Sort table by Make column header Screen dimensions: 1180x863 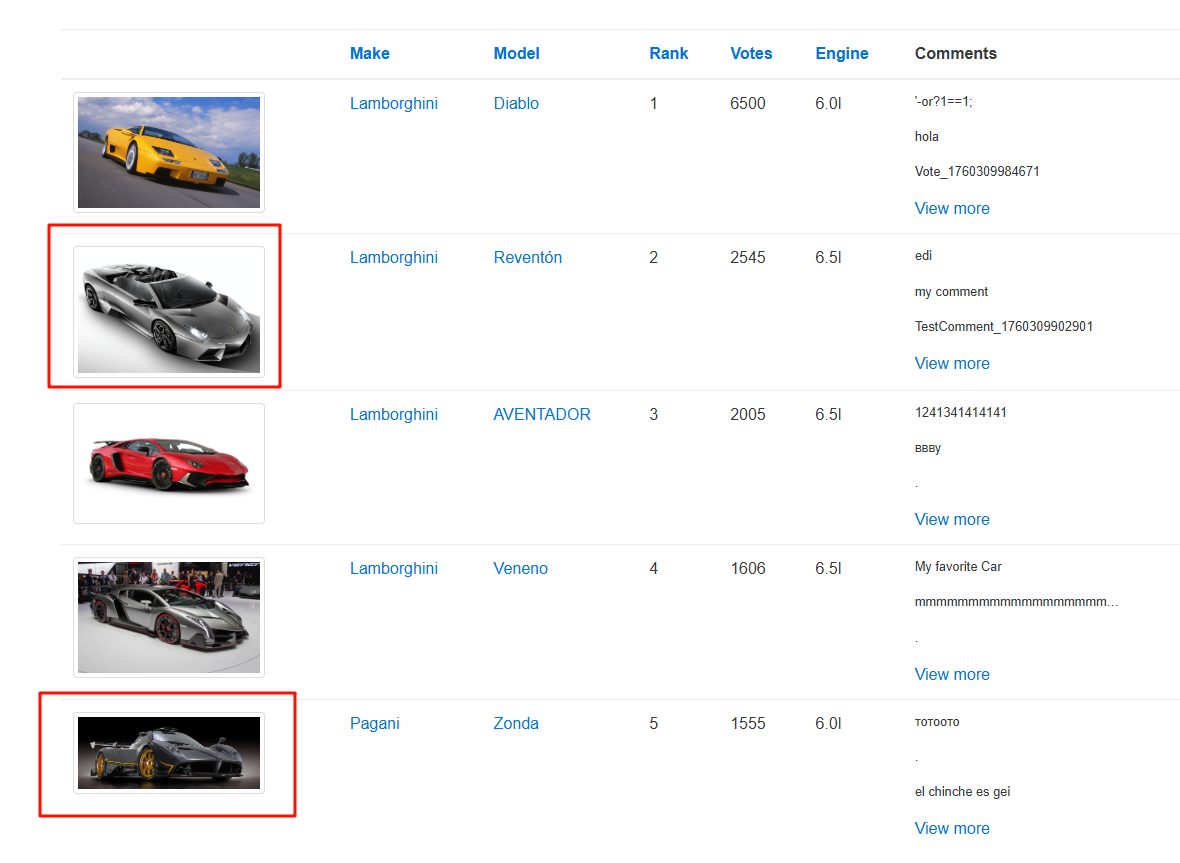coord(369,54)
